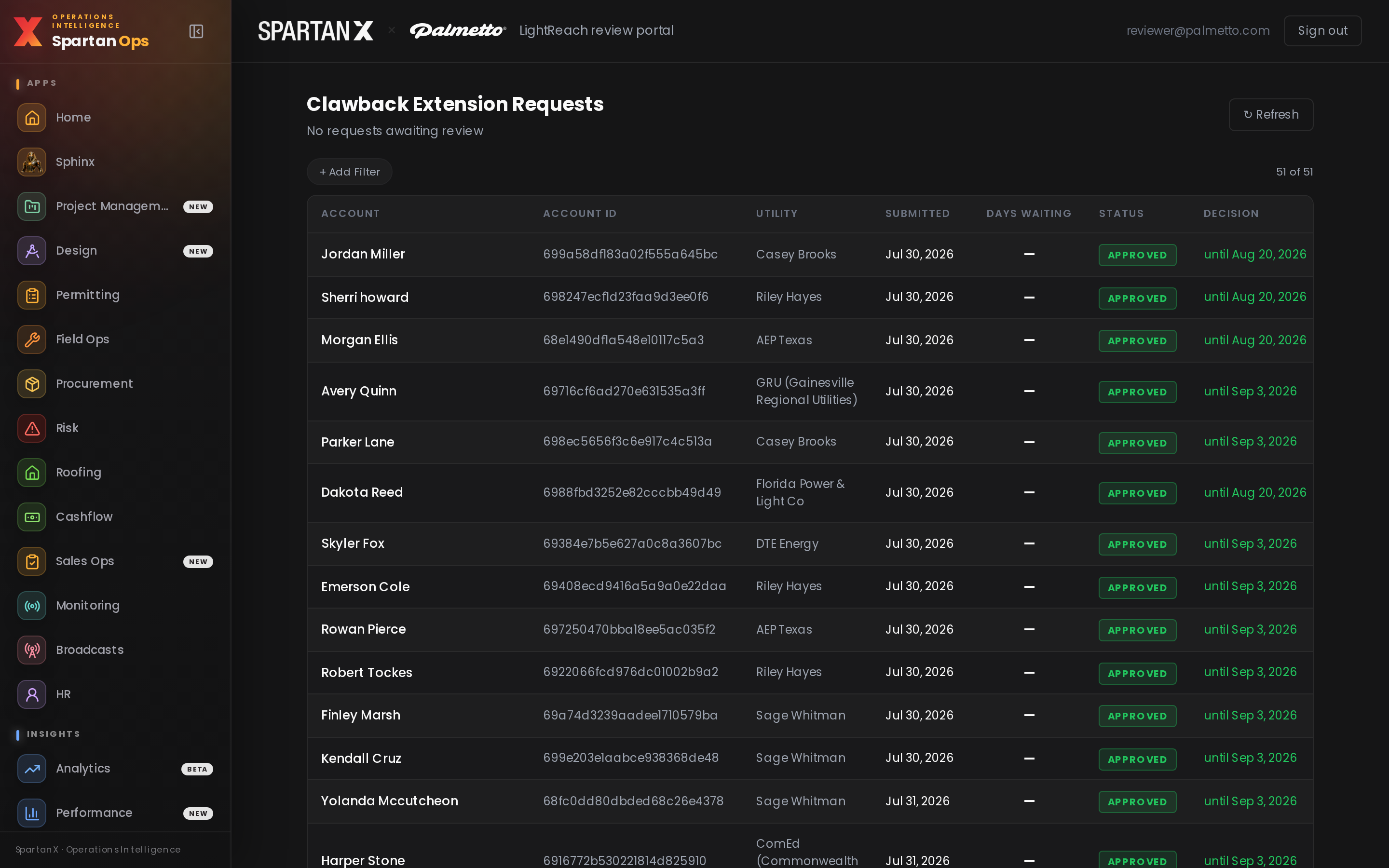The image size is (1389, 868).
Task: Open the Broadcasts antenna icon
Action: pos(32,650)
